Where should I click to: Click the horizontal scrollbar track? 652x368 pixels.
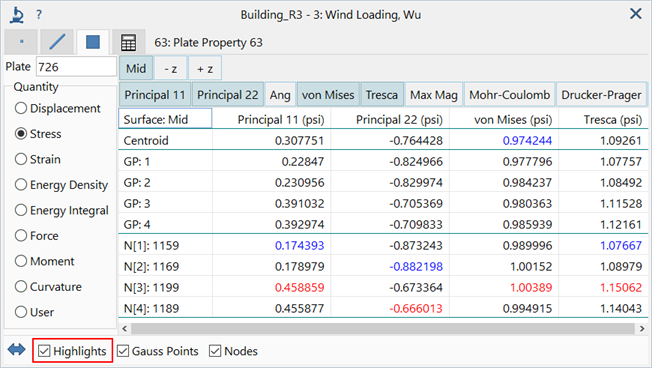click(x=383, y=328)
